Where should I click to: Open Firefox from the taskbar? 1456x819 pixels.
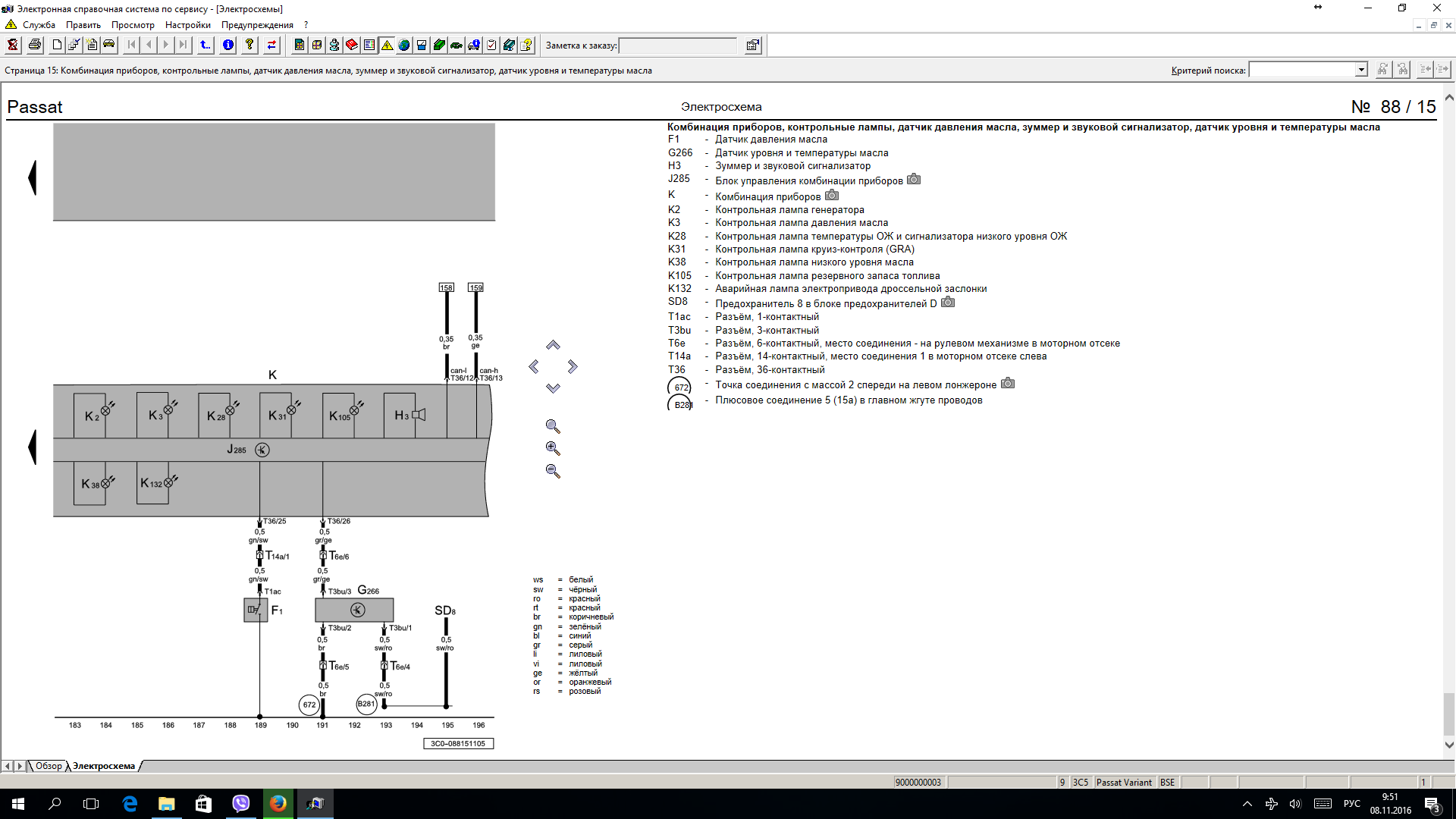278,803
